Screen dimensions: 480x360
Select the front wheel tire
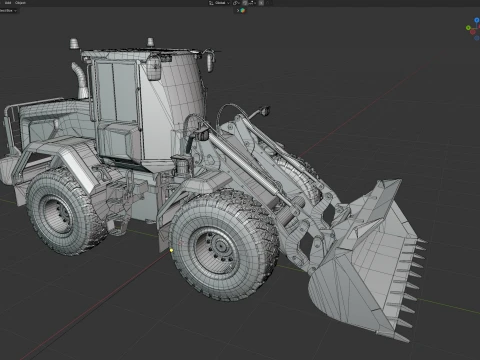tap(224, 245)
